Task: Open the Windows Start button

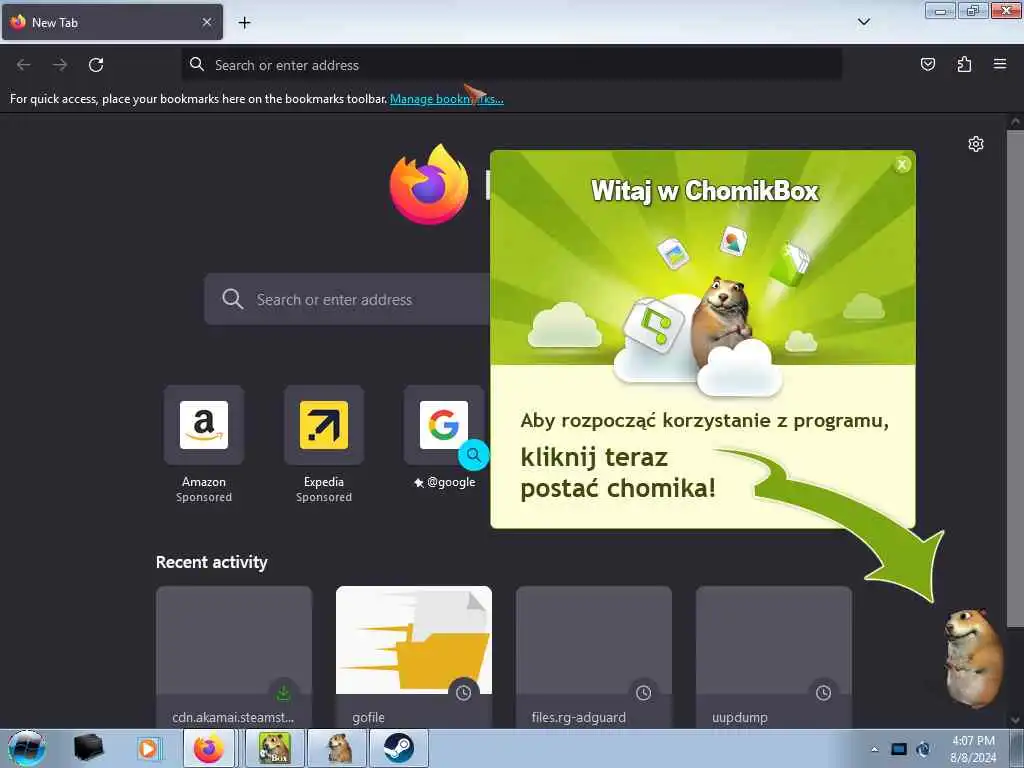Action: pyautogui.click(x=26, y=748)
